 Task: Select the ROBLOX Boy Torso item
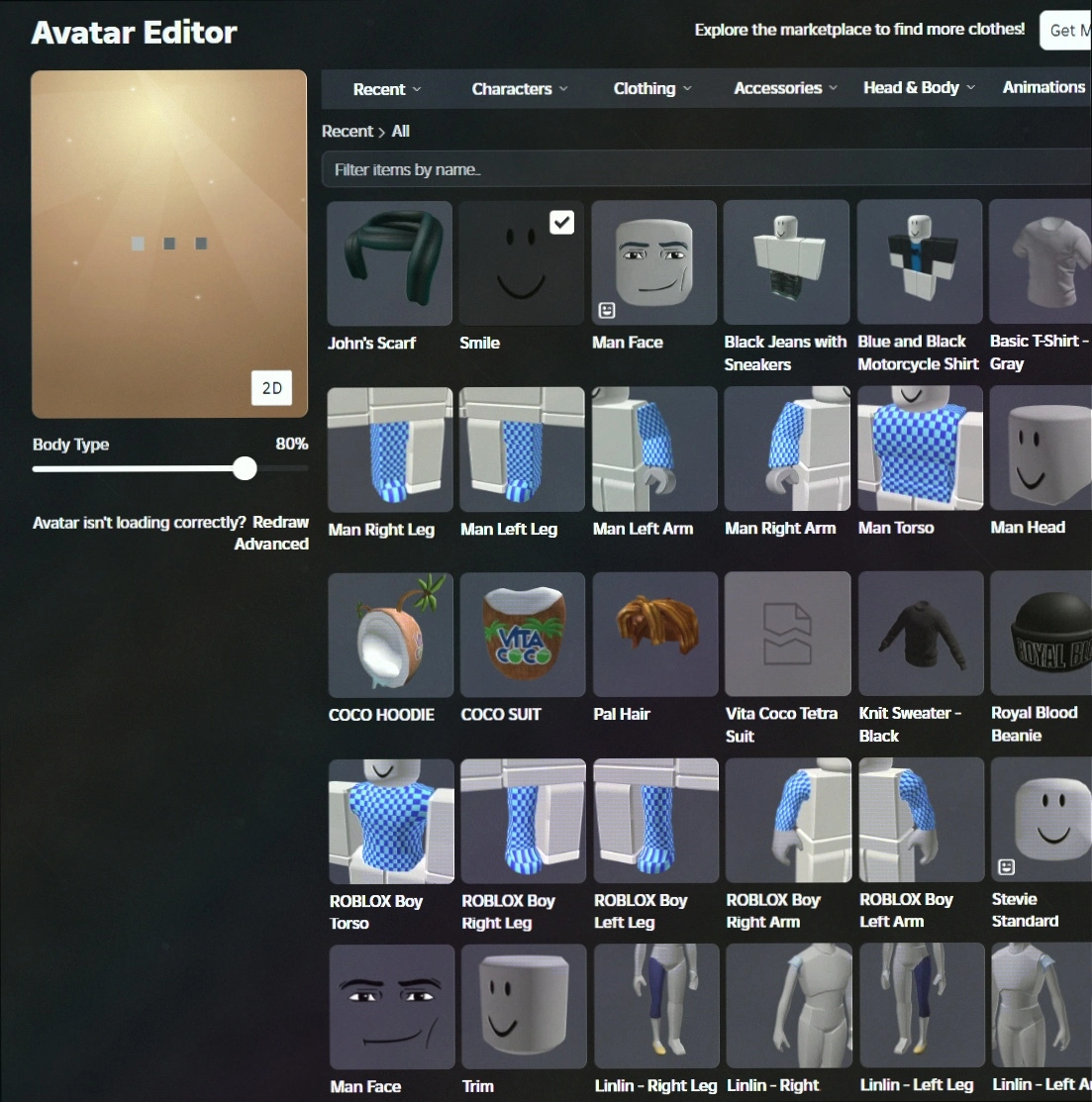coord(391,822)
